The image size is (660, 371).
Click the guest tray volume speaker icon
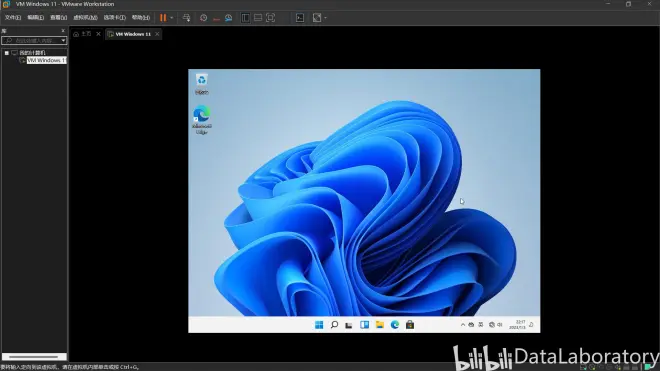point(500,325)
